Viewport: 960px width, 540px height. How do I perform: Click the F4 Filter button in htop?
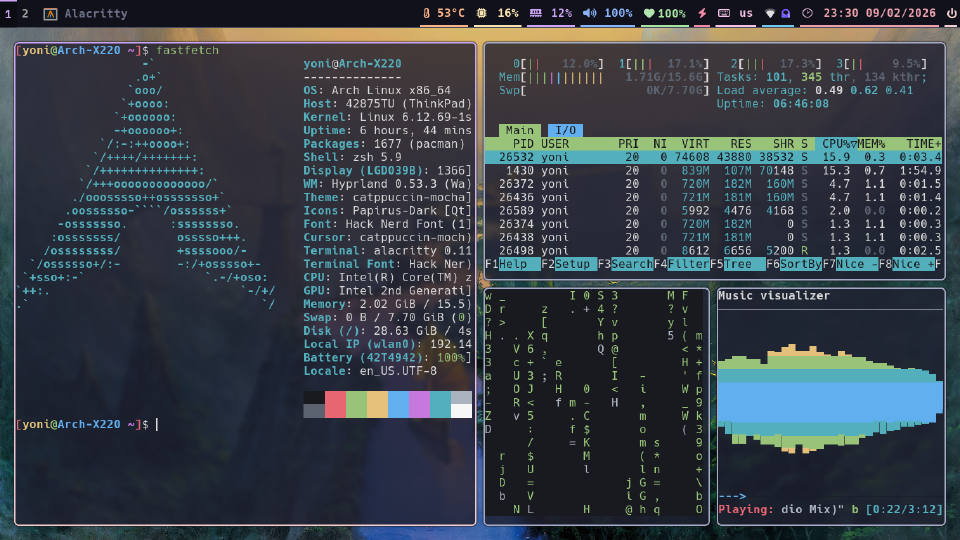pyautogui.click(x=681, y=264)
